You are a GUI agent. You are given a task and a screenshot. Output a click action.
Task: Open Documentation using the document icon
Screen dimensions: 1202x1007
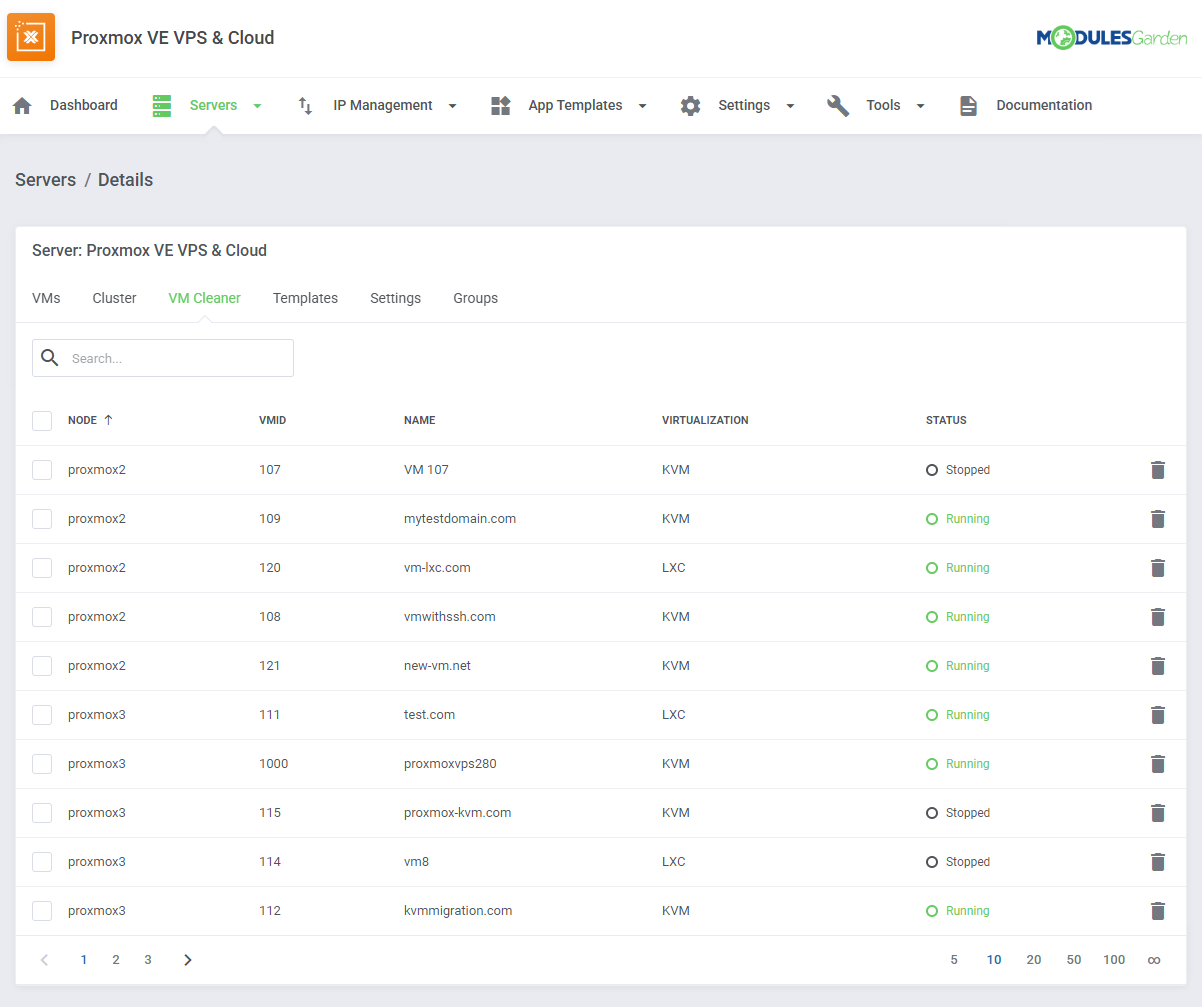(x=968, y=105)
